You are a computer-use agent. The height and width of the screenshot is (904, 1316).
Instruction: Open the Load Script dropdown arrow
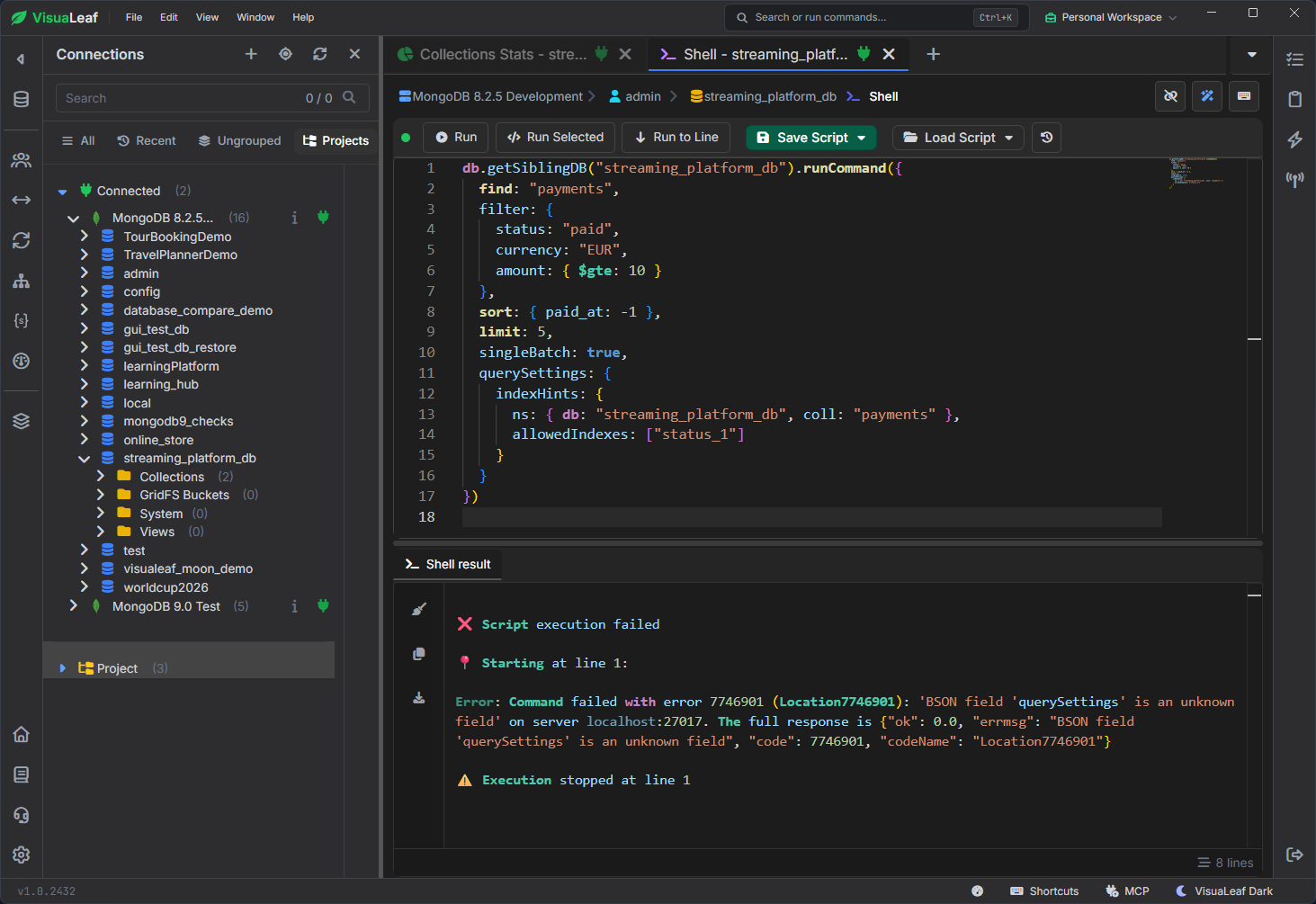point(1009,138)
